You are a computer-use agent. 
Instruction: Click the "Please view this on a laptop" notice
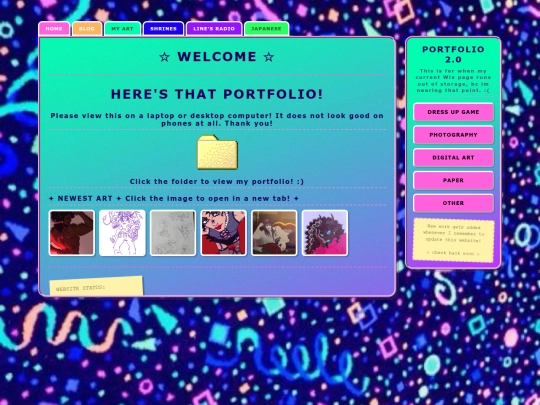coord(217,120)
